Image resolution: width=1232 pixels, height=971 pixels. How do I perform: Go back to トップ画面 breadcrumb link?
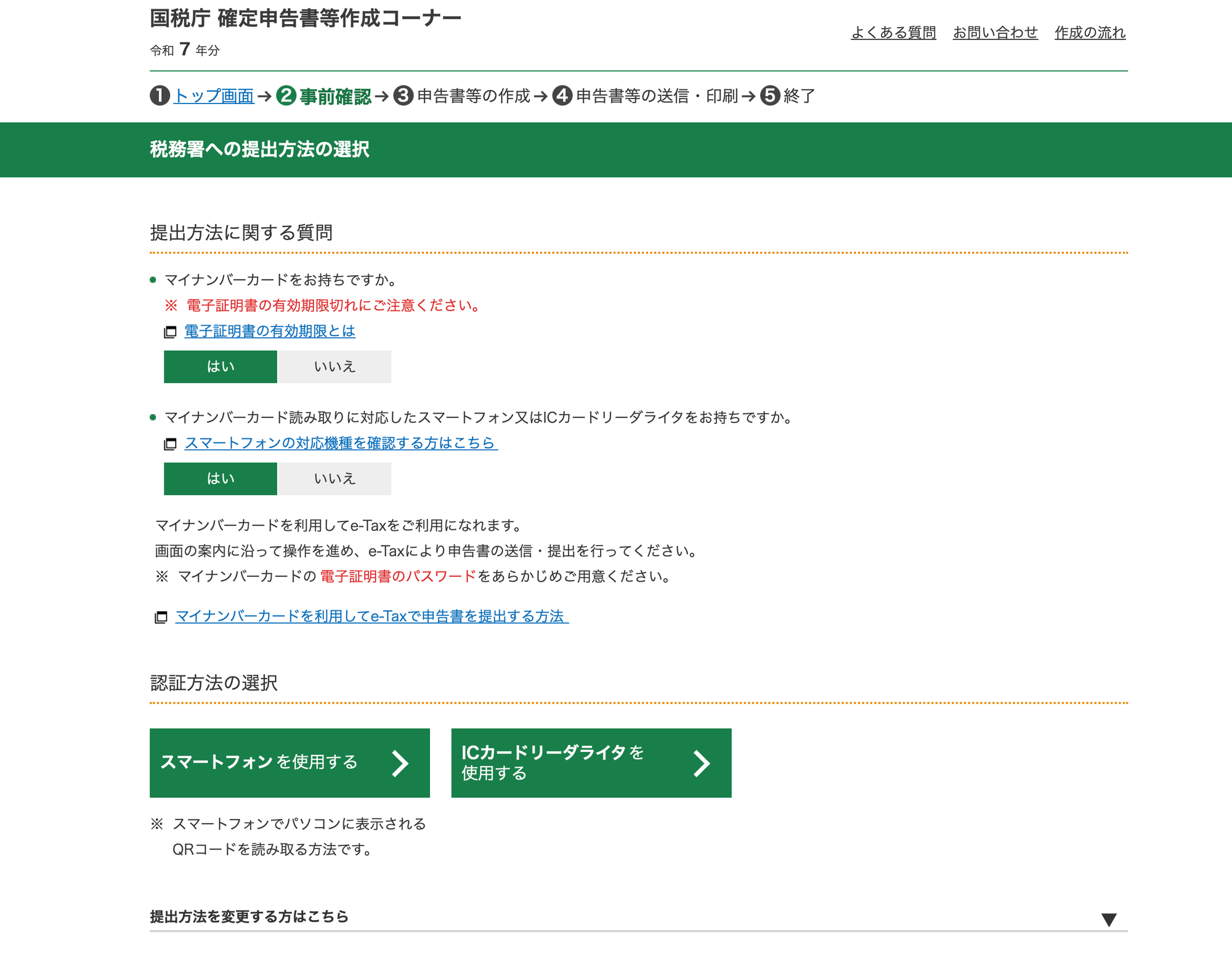click(x=214, y=96)
